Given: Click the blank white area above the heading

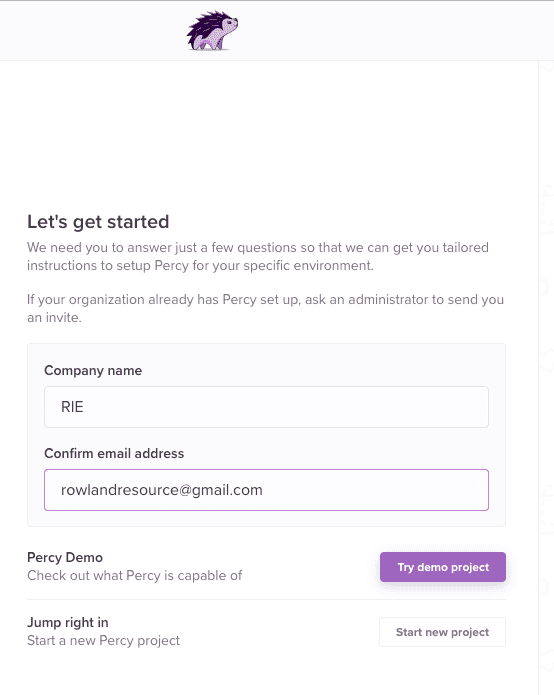Looking at the screenshot, I should tap(266, 133).
